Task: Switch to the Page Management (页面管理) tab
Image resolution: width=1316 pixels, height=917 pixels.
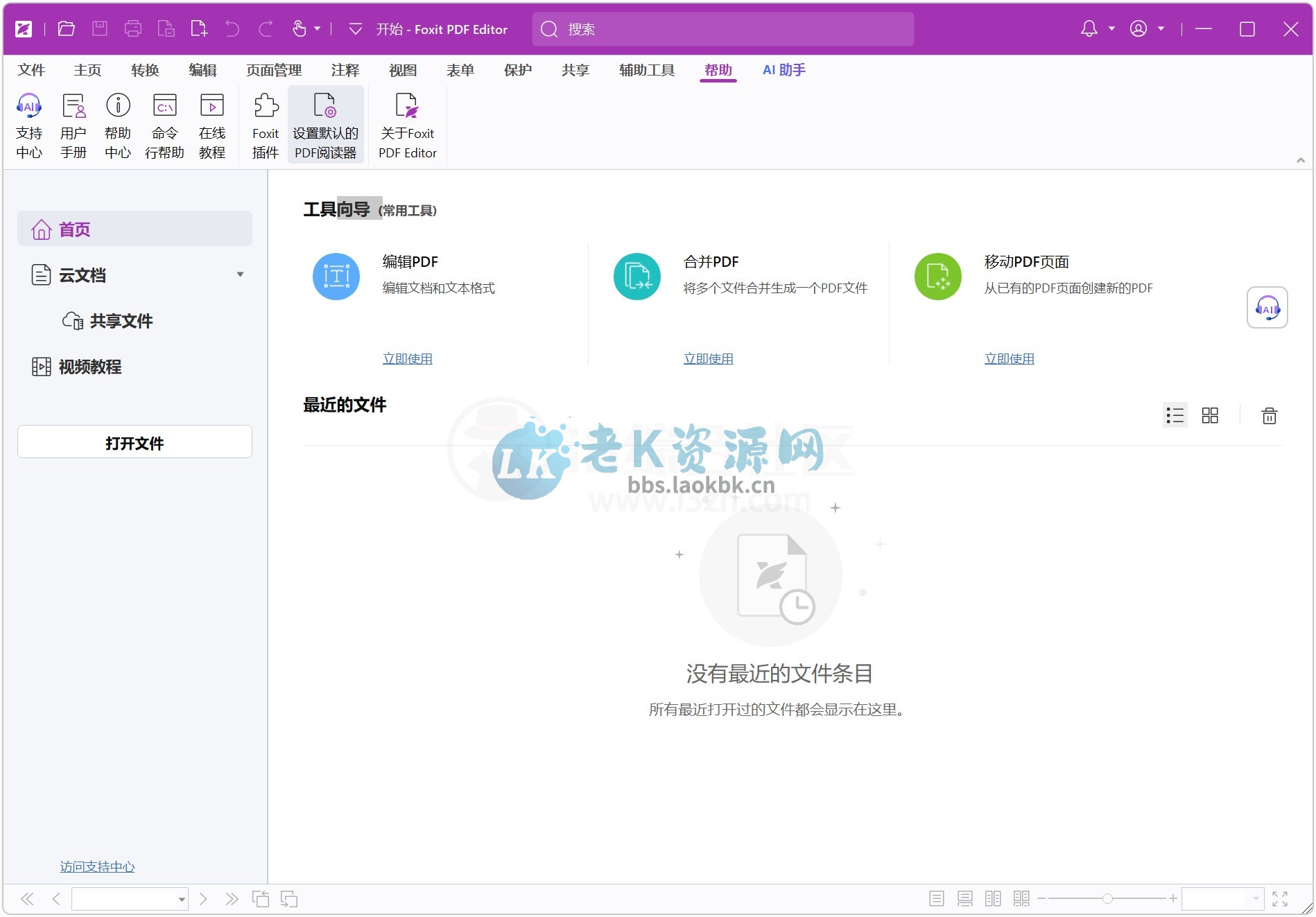Action: [274, 70]
